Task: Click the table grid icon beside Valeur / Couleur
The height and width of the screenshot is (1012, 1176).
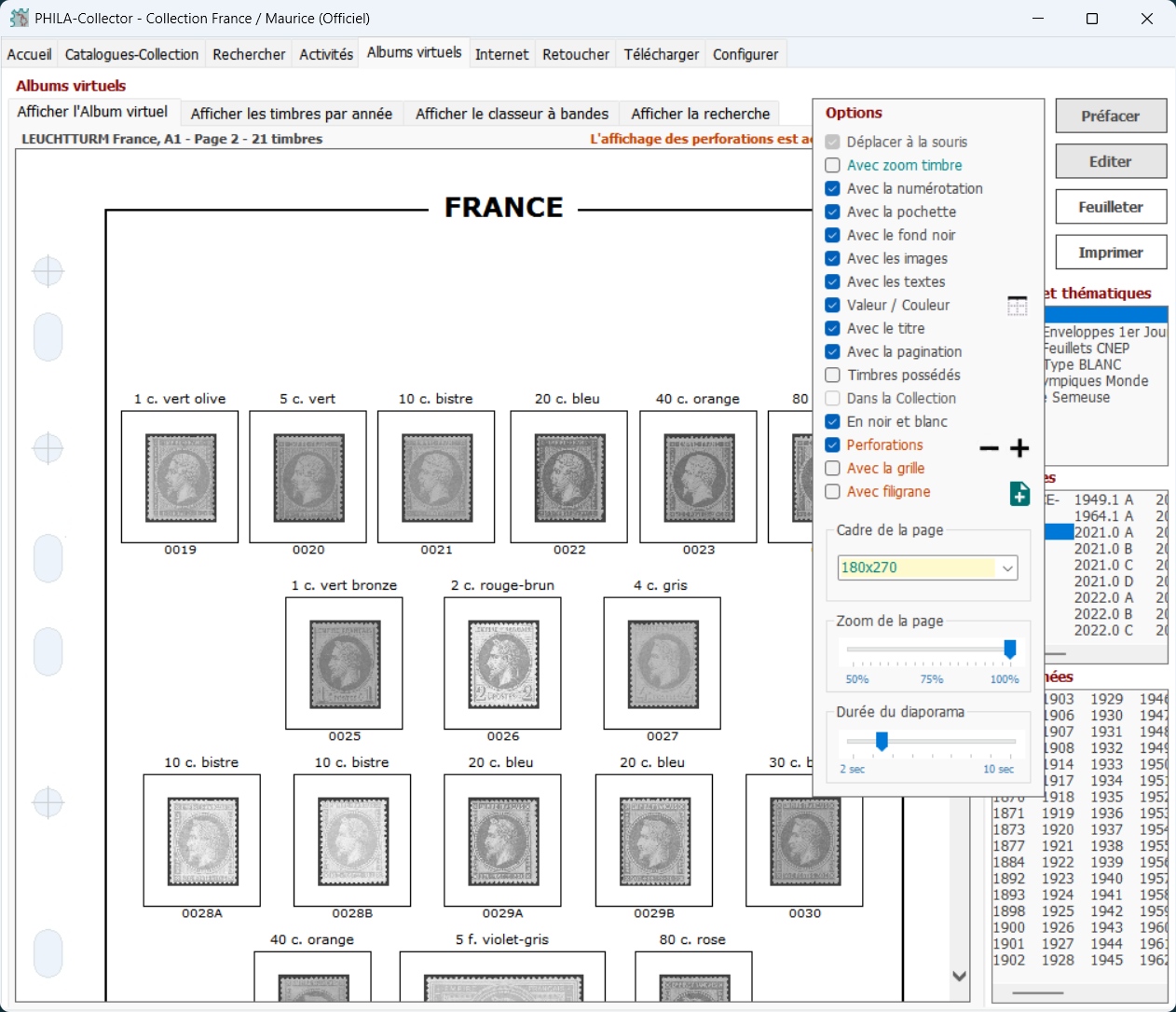Action: click(1018, 306)
